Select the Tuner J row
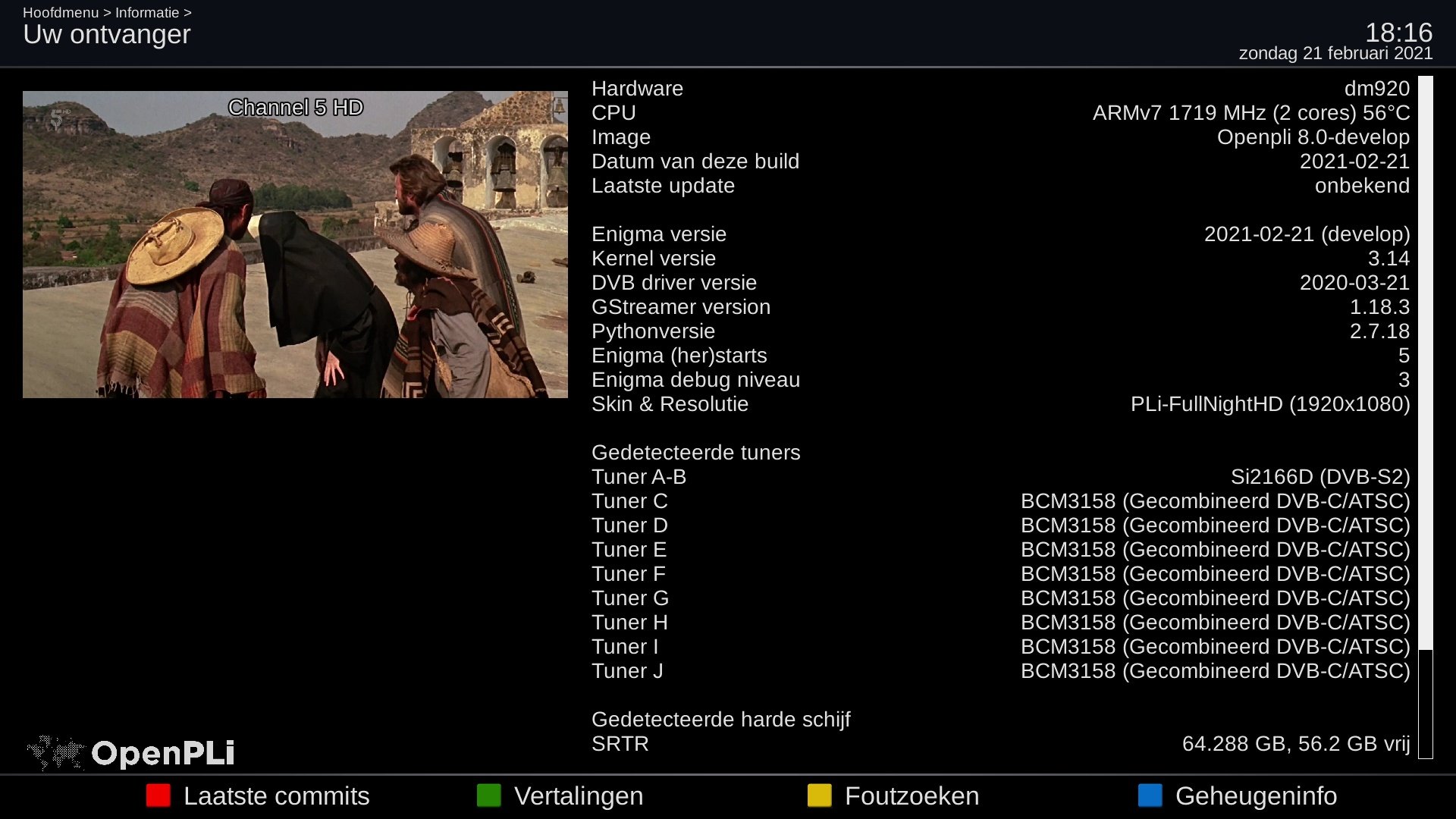The image size is (1456, 819). [1001, 671]
